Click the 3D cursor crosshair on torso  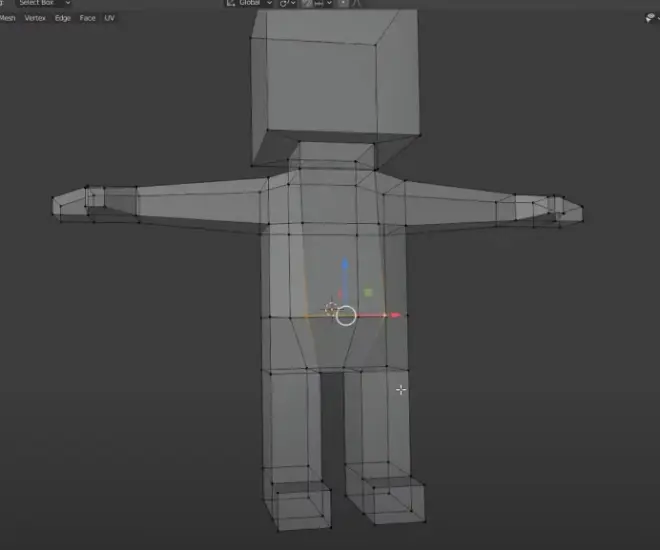pos(331,309)
